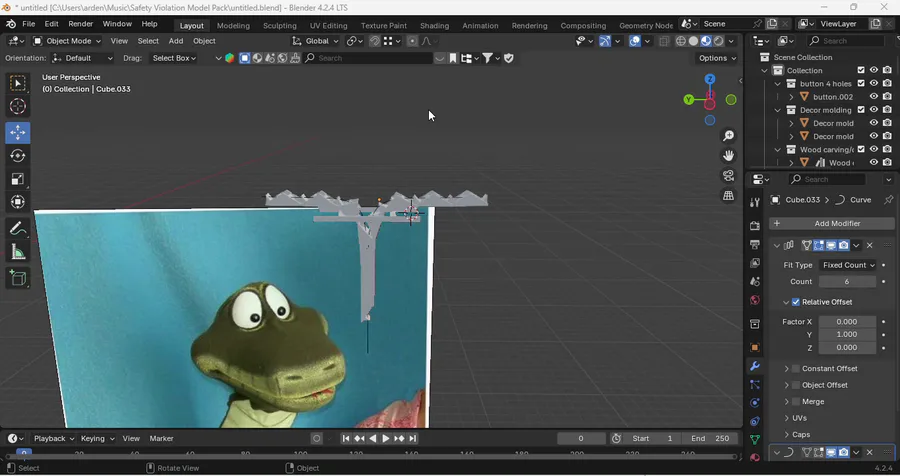The width and height of the screenshot is (900, 476).
Task: Select the Measure tool
Action: click(18, 251)
